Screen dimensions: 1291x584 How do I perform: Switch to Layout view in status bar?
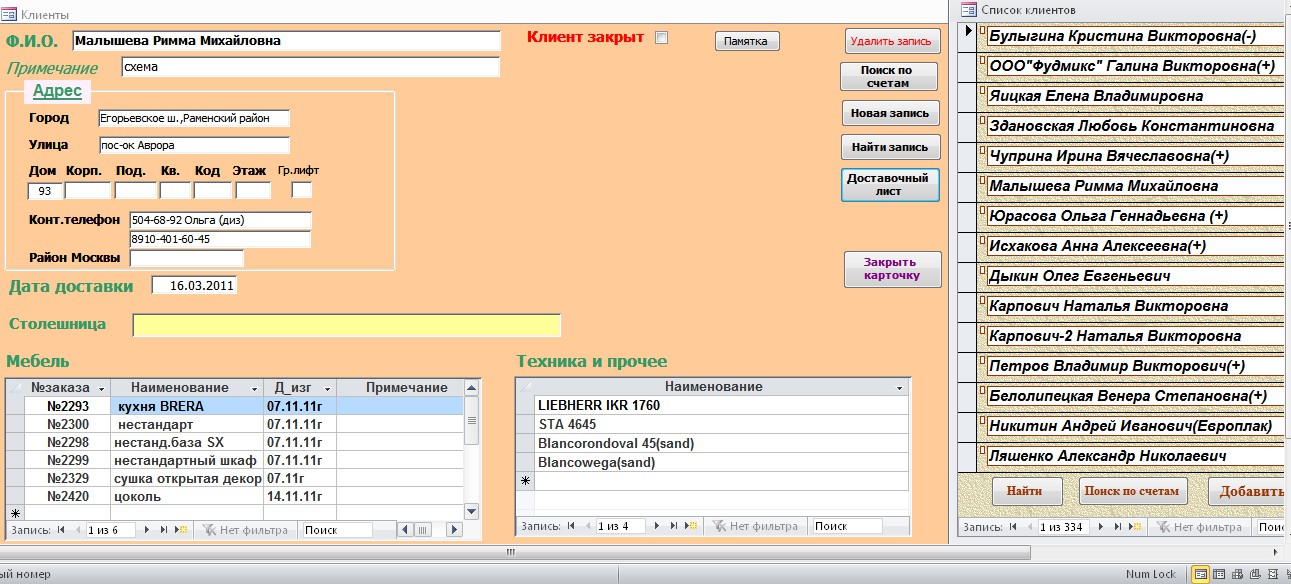1272,575
